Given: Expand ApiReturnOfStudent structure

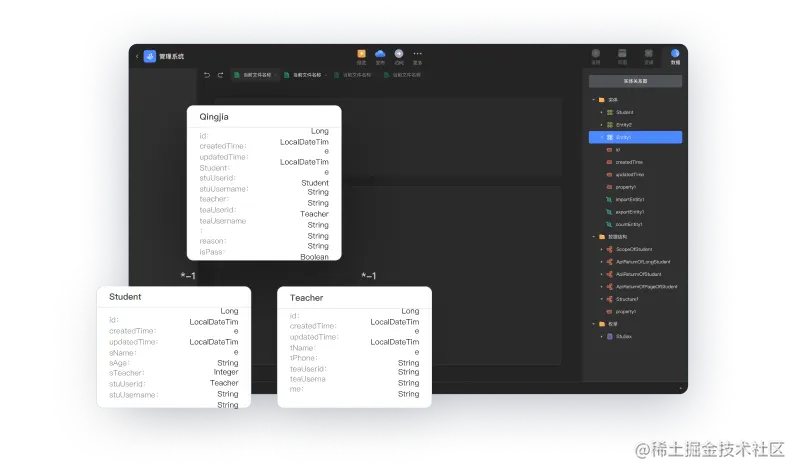Looking at the screenshot, I should point(602,274).
